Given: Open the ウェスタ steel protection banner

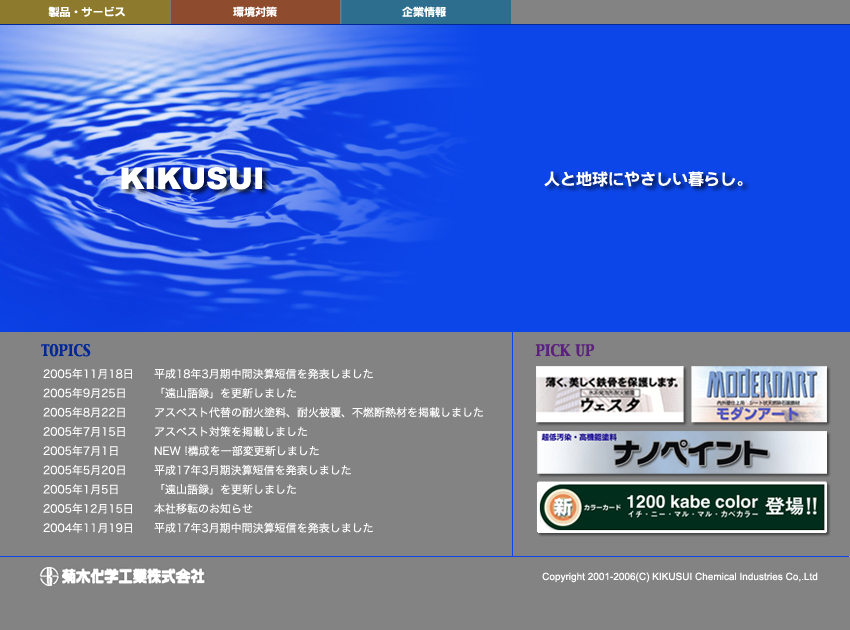Looking at the screenshot, I should (610, 394).
